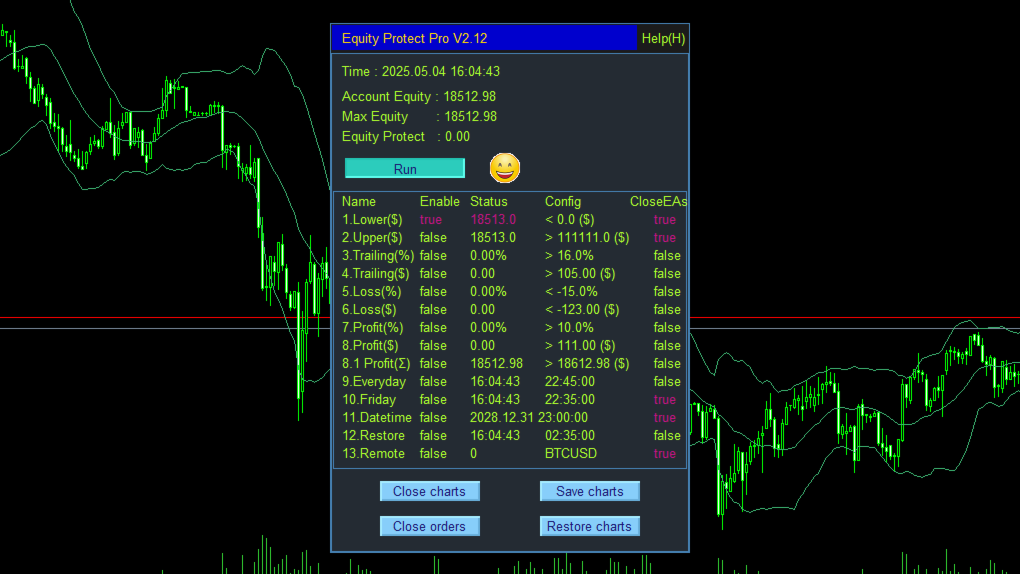The height and width of the screenshot is (574, 1020).
Task: Click the Run button
Action: [405, 169]
